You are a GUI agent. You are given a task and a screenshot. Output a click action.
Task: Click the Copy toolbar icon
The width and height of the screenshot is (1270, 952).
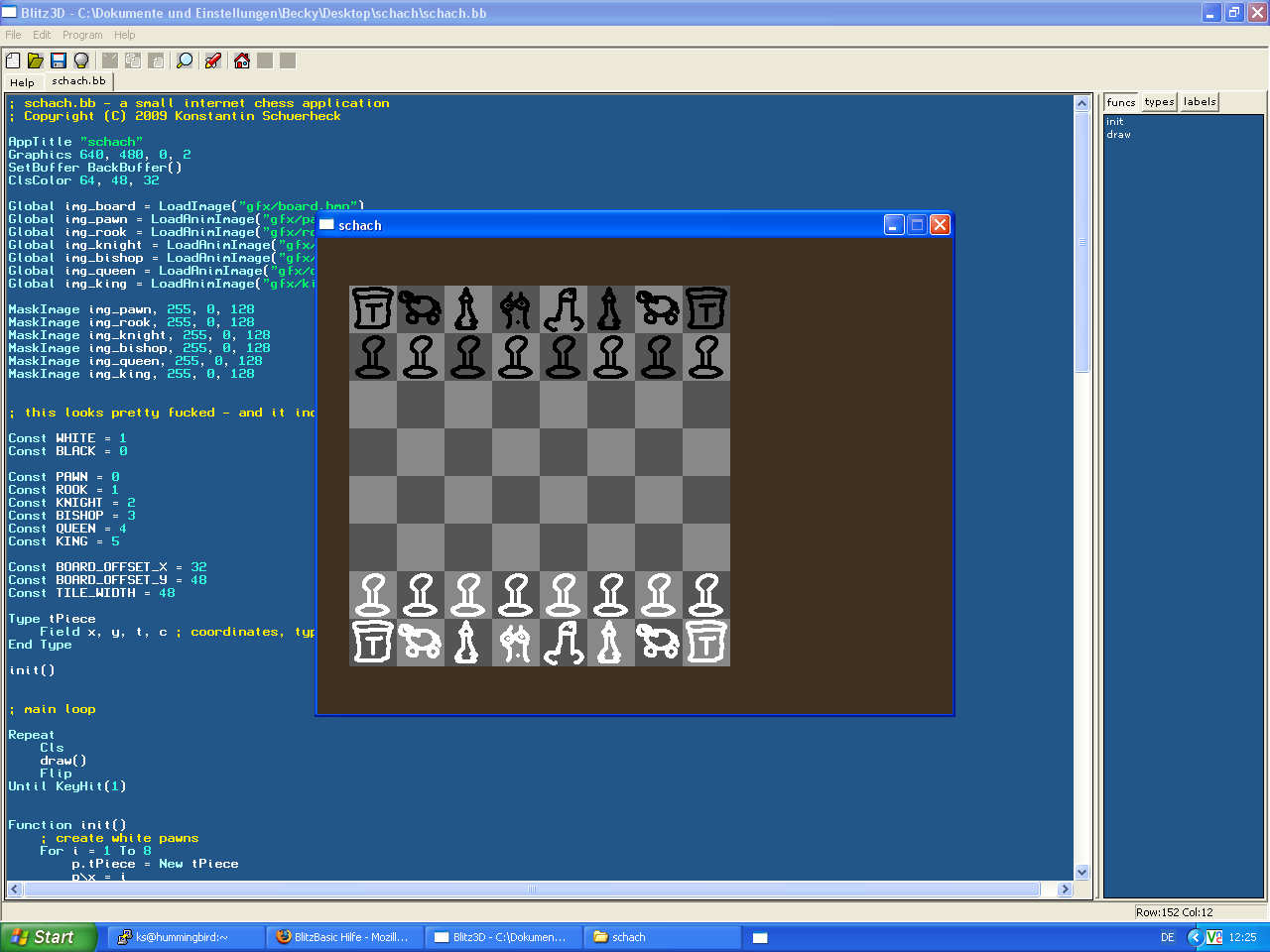point(133,60)
